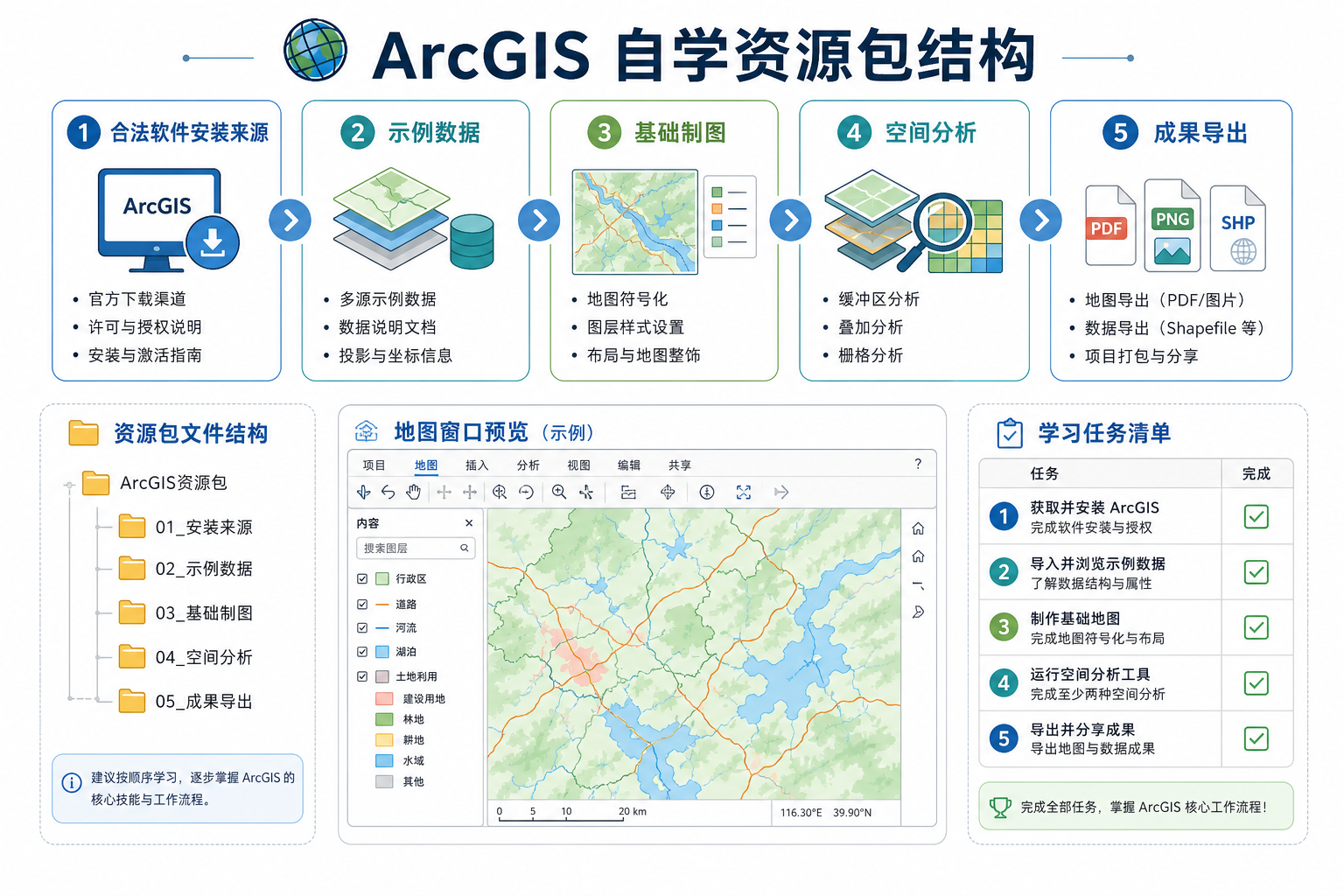
Task: Switch to the 地图 ribbon tab
Action: (x=426, y=465)
